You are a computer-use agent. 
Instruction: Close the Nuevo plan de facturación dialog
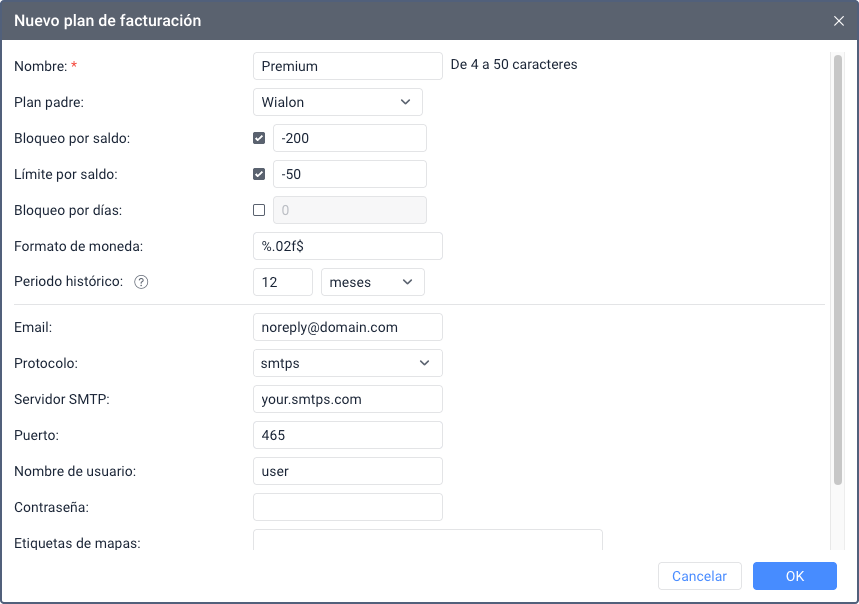coord(839,20)
